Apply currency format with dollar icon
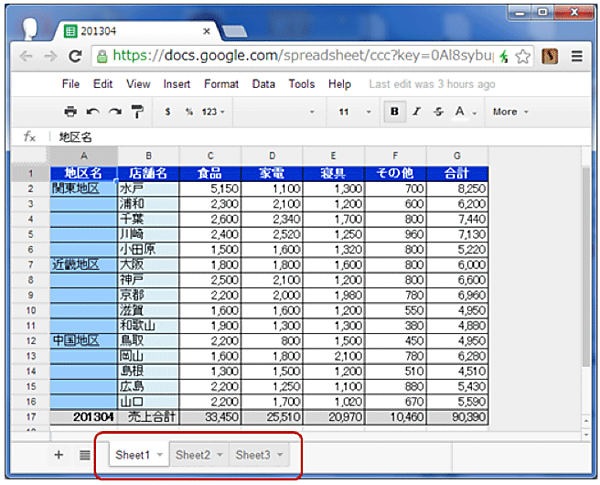600x485 pixels. click(167, 112)
